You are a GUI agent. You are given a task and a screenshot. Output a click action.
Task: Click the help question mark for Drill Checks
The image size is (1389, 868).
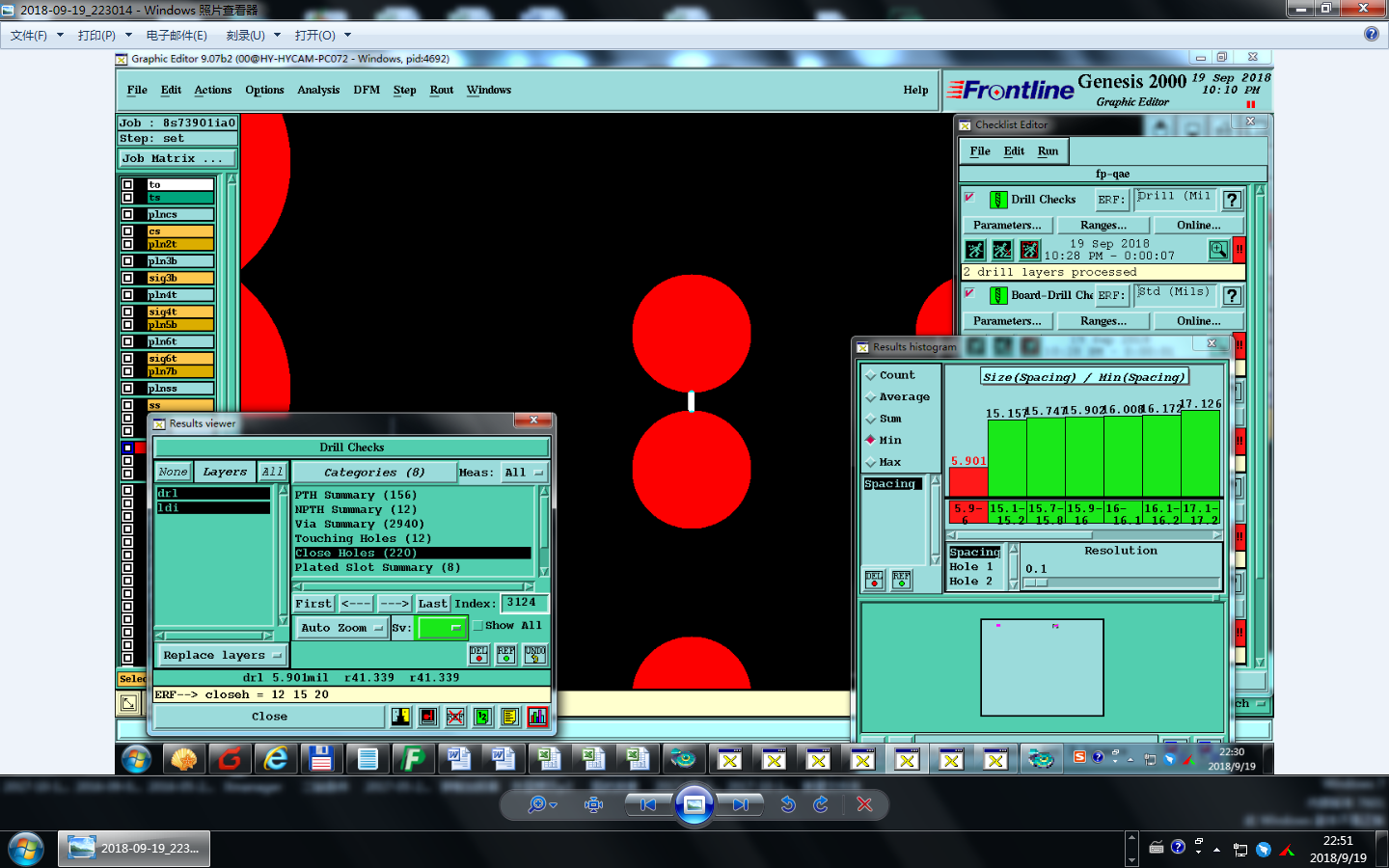pos(1232,200)
